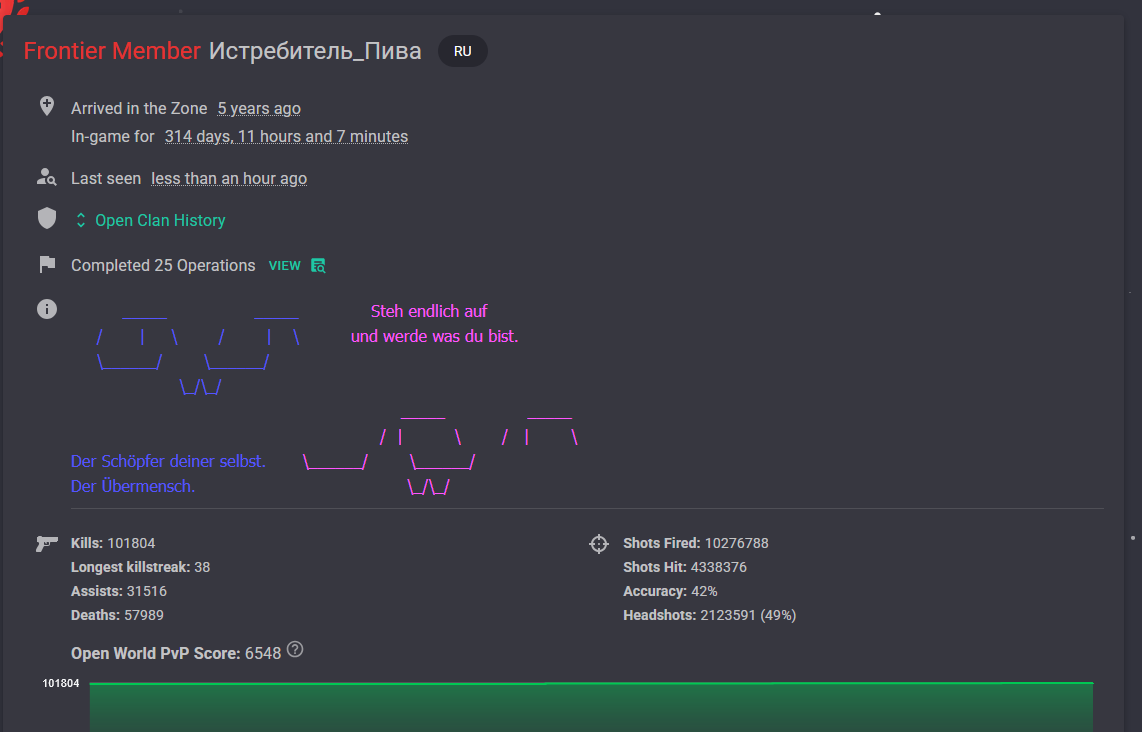The height and width of the screenshot is (732, 1142).
Task: Click the RU region badge
Action: point(462,51)
